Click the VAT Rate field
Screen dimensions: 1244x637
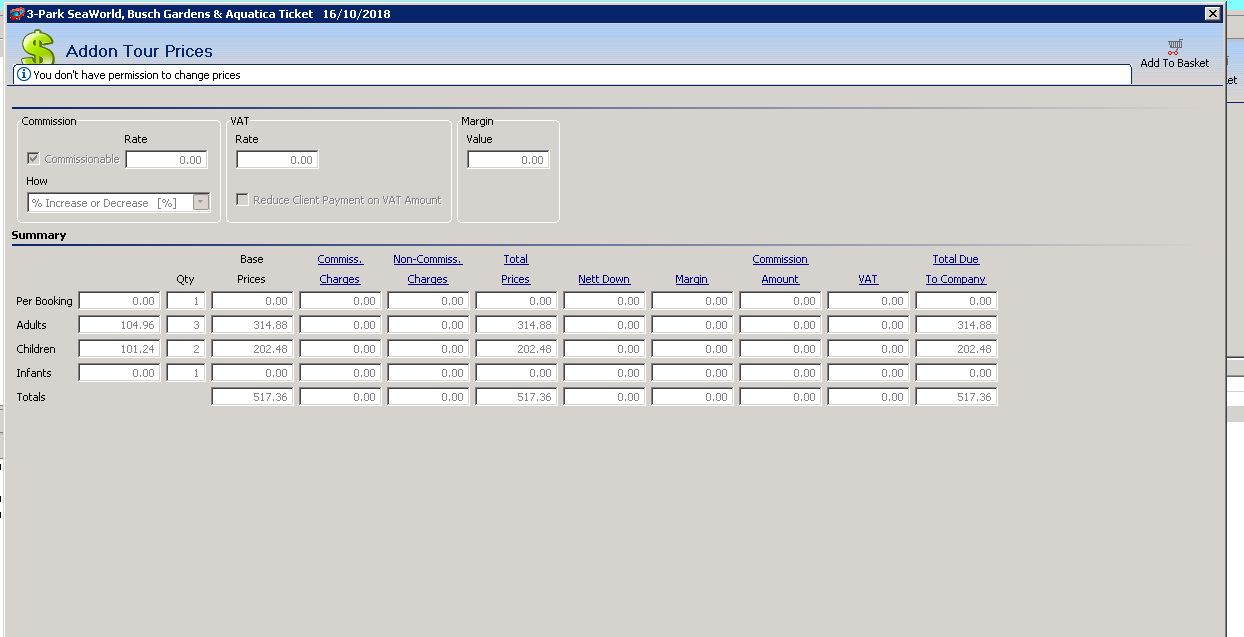click(x=277, y=160)
